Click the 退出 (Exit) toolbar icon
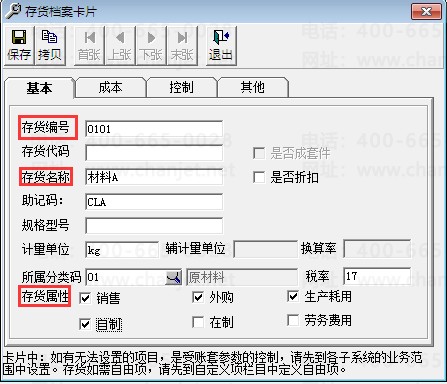 (221, 45)
